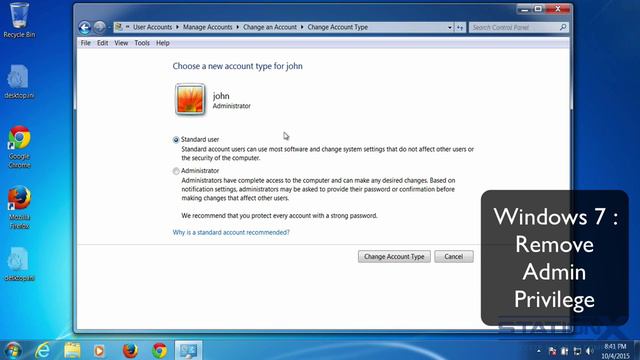Screen dimensions: 640x360
Task: Click the search magnifier icon
Action: [x=563, y=27]
